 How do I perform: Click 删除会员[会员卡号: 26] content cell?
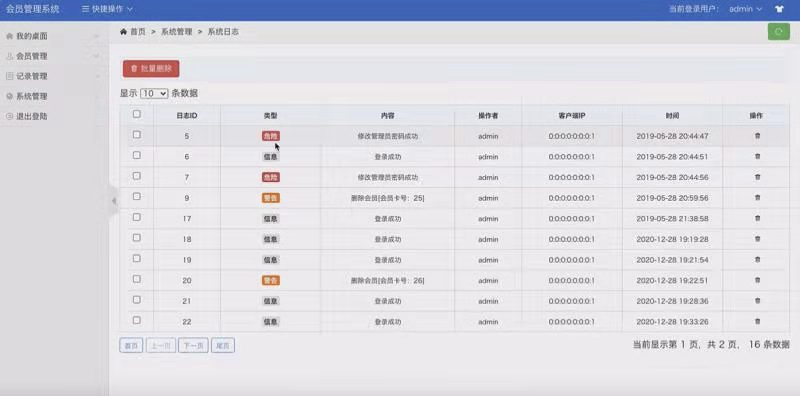click(x=388, y=280)
